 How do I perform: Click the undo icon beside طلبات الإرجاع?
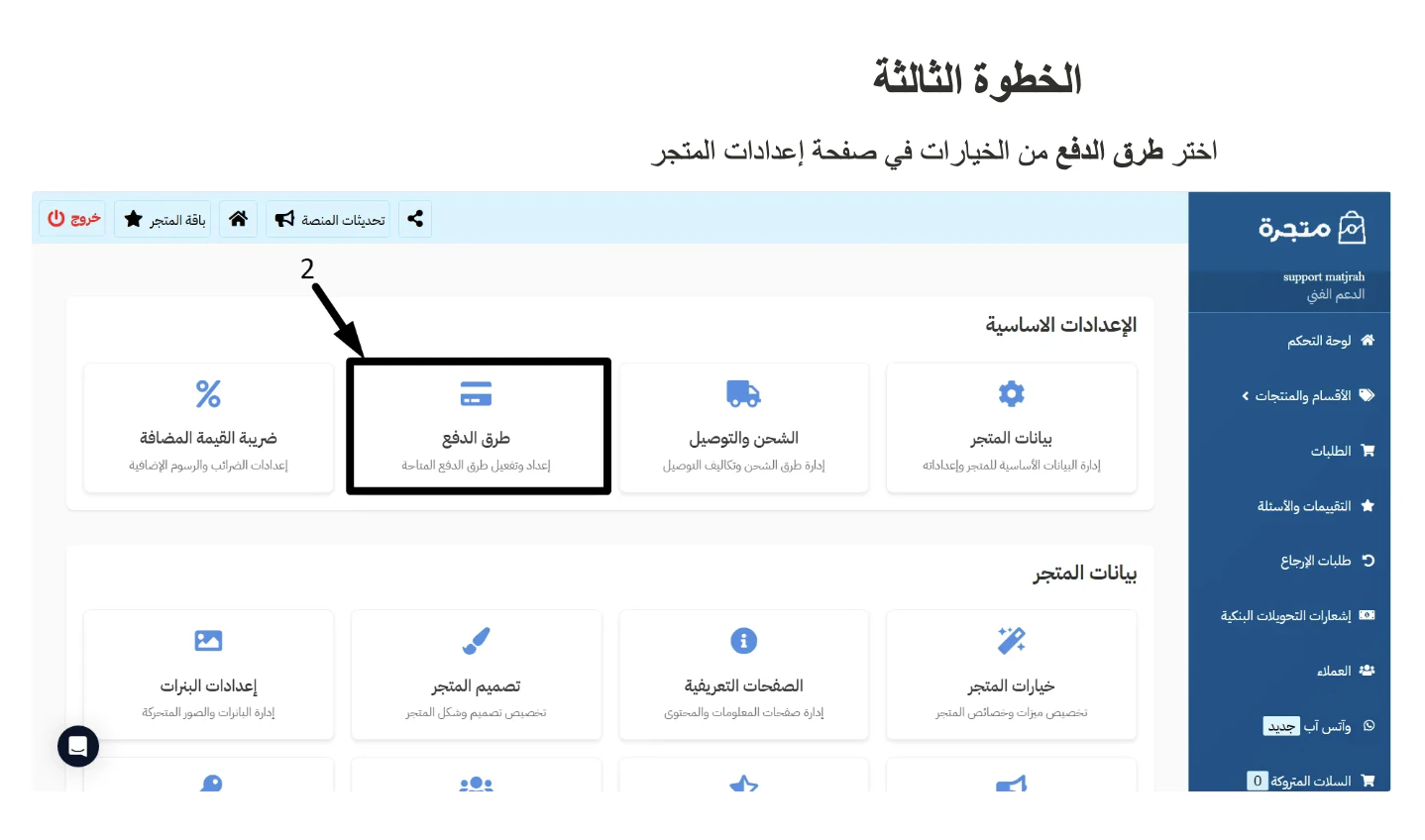(1369, 561)
